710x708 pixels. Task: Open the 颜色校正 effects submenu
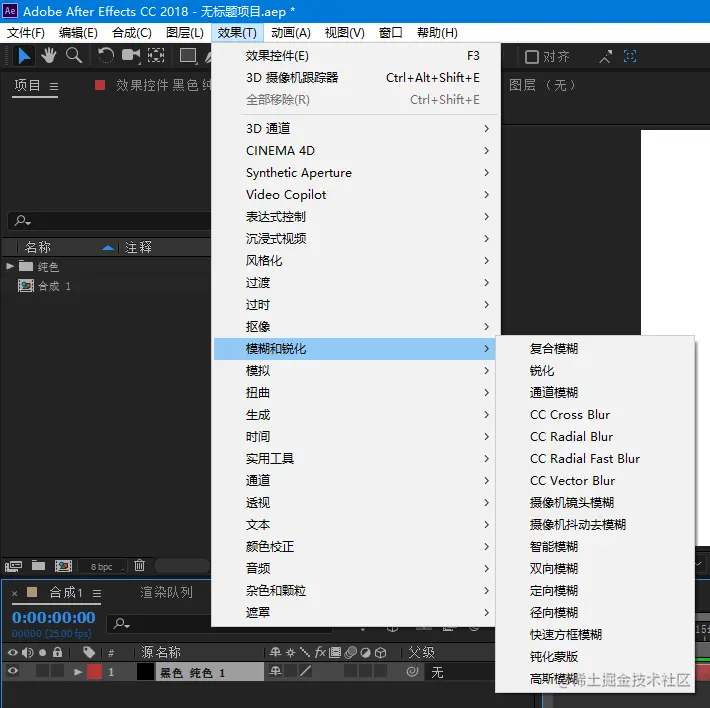354,547
